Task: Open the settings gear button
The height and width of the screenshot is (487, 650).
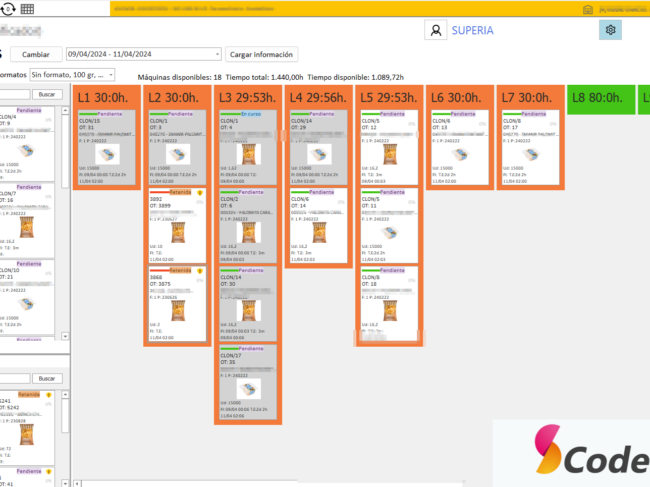Action: [611, 30]
